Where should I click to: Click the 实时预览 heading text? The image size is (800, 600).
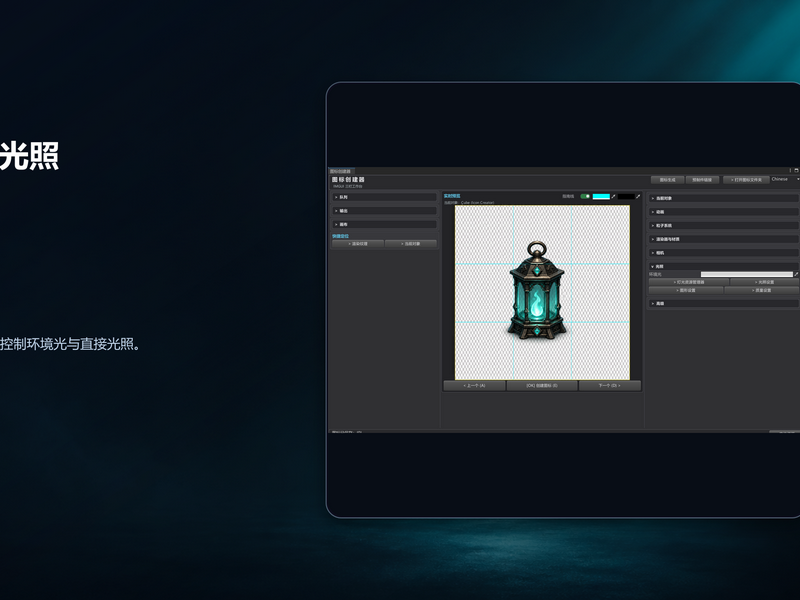[452, 196]
